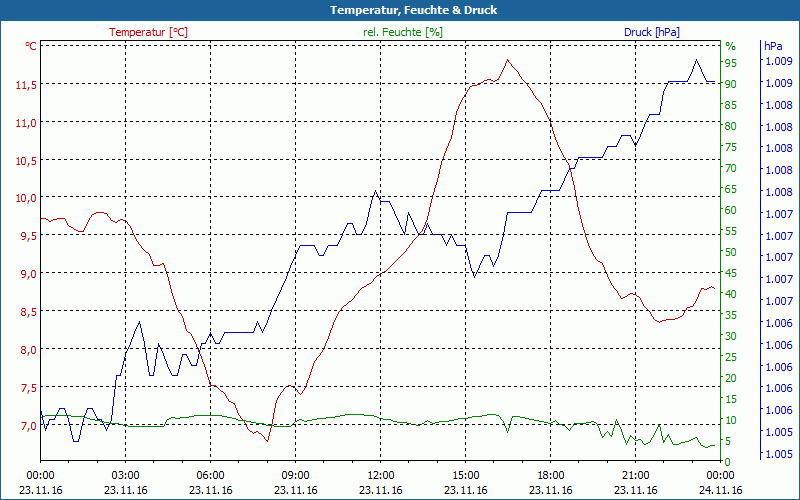This screenshot has height=500, width=800.
Task: Click the green 10 humidity axis tick
Action: (731, 420)
